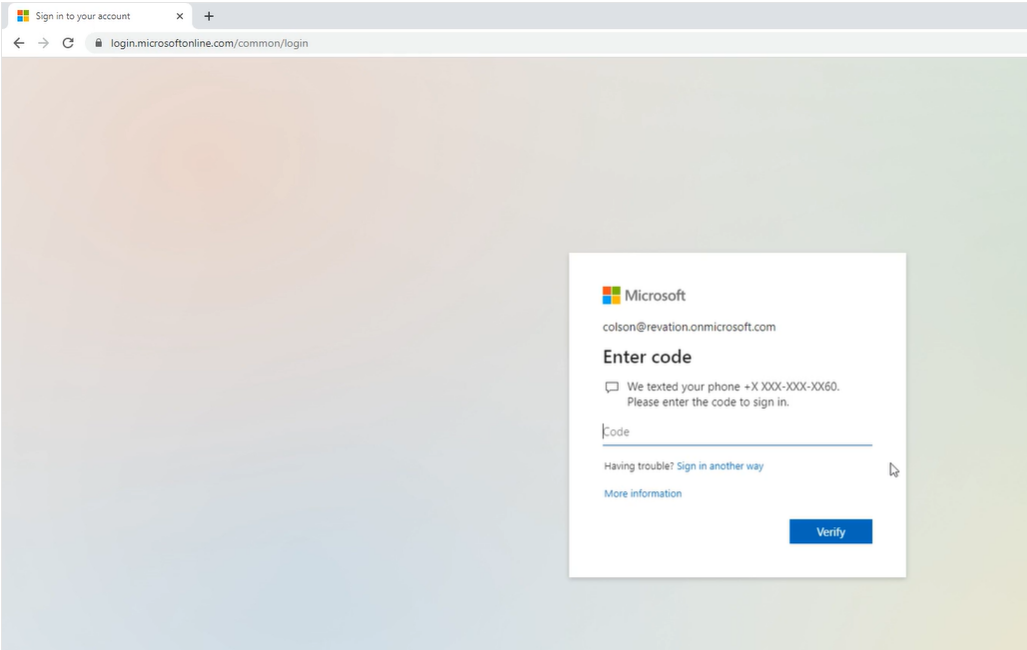The image size is (1027, 650).
Task: Select the "Sign in to your account" tab title
Action: pyautogui.click(x=83, y=16)
